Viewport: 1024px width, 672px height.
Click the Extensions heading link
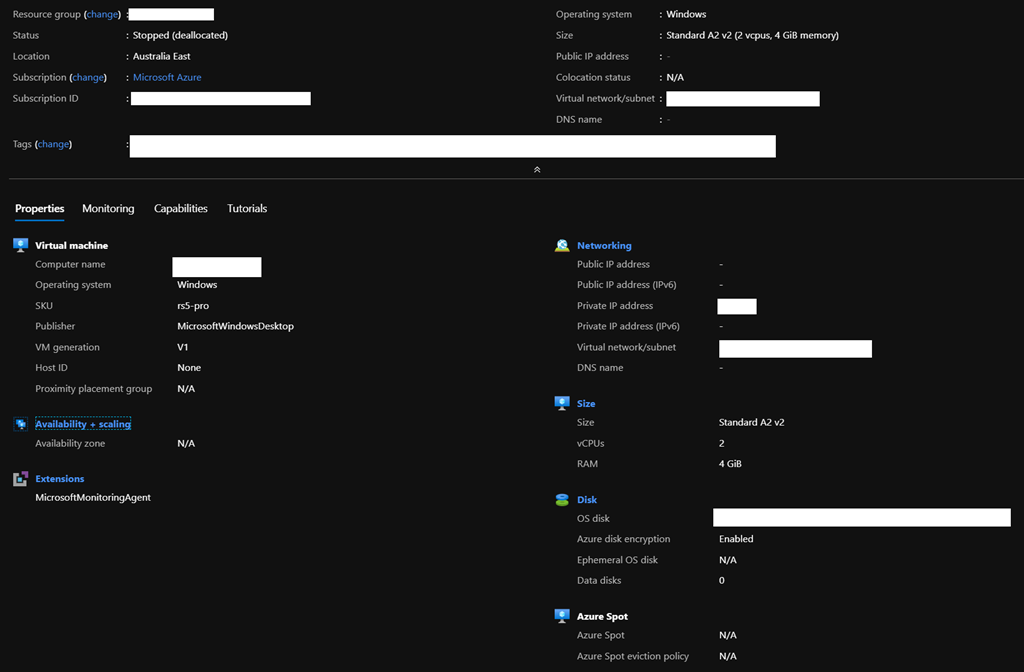[60, 479]
